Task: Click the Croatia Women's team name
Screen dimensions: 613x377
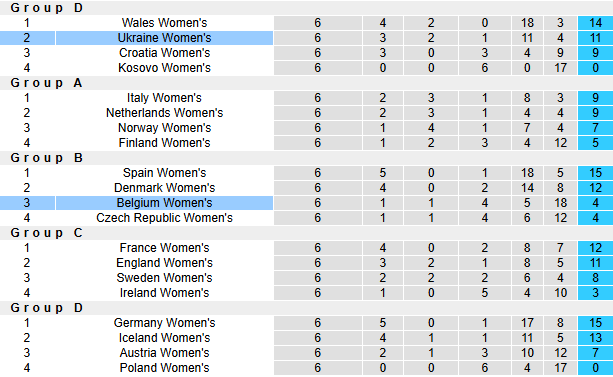Action: click(x=164, y=53)
